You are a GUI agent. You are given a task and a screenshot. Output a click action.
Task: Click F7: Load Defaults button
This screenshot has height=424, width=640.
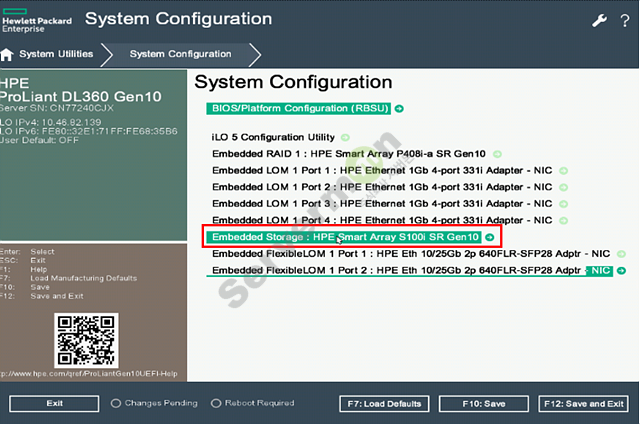point(384,404)
